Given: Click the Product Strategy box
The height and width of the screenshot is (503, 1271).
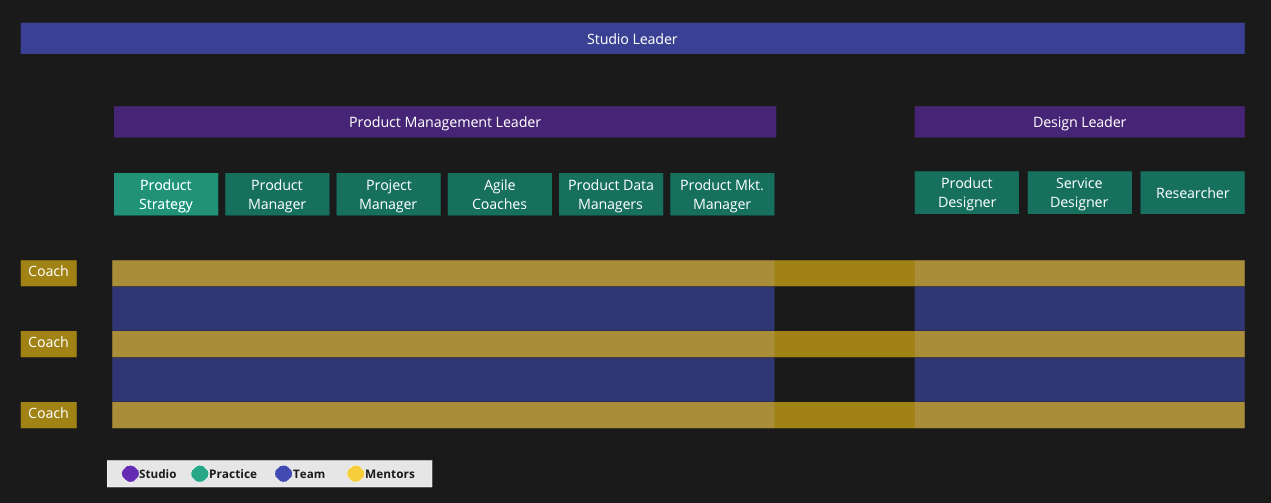Looking at the screenshot, I should [166, 195].
